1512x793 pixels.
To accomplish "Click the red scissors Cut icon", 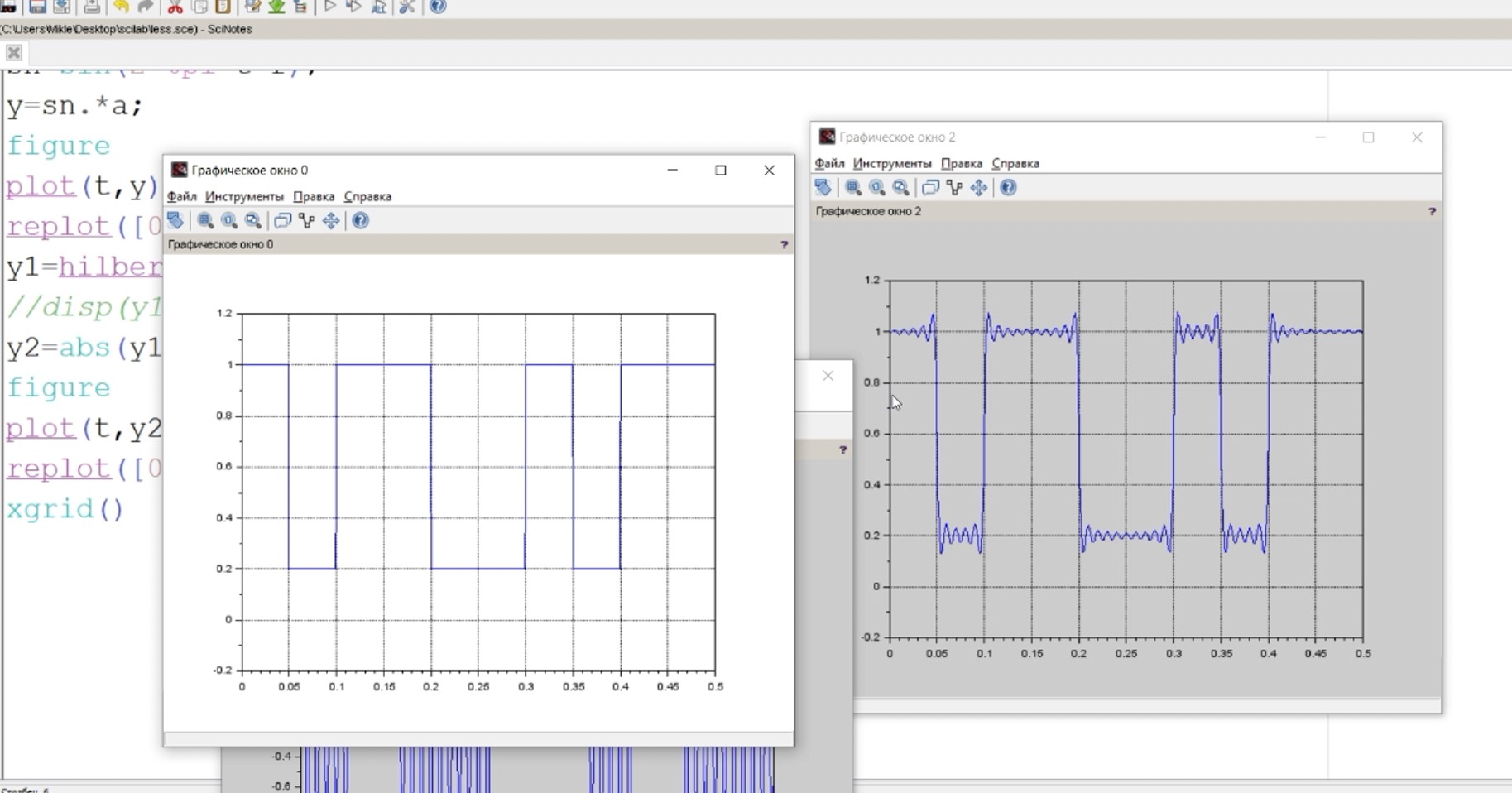I will [175, 7].
